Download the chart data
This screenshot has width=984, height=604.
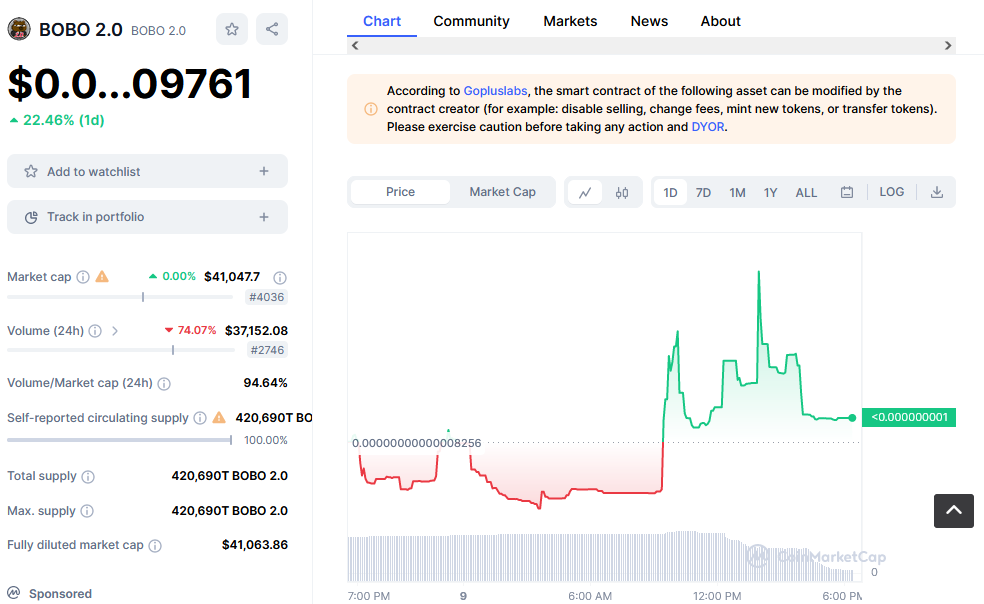pyautogui.click(x=936, y=192)
